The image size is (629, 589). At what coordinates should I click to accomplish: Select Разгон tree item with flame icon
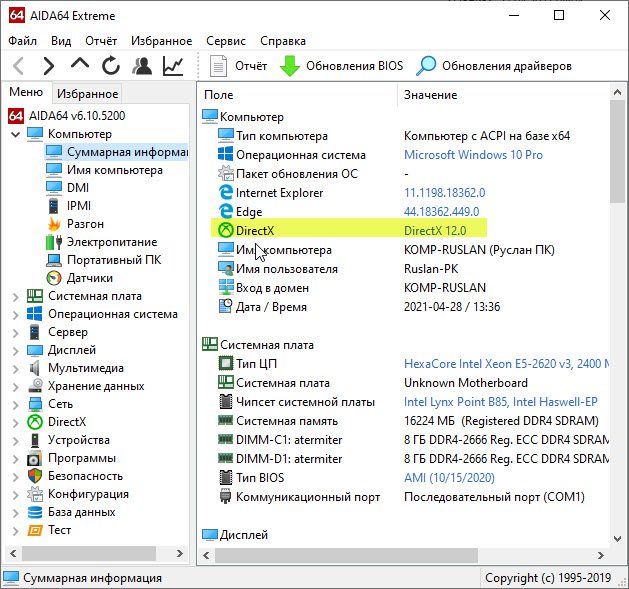point(75,224)
